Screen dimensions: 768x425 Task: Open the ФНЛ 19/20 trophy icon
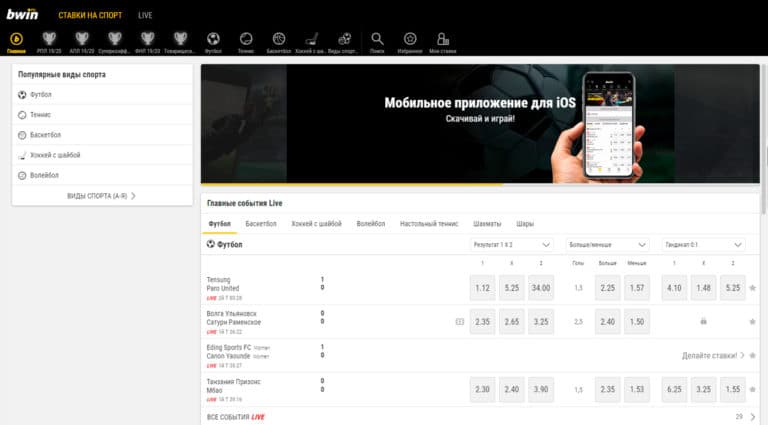(x=147, y=43)
